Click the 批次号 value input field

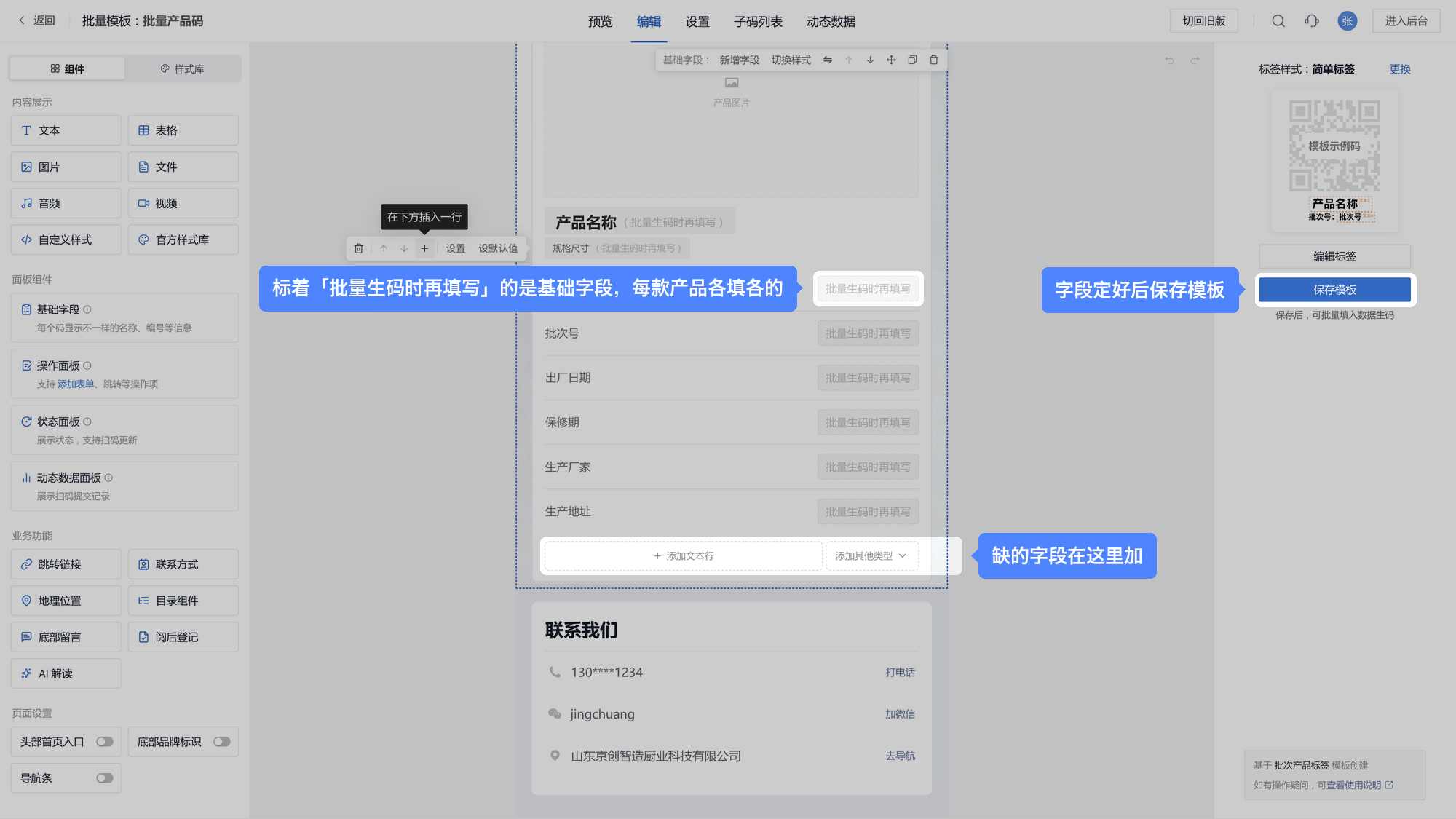tap(868, 333)
